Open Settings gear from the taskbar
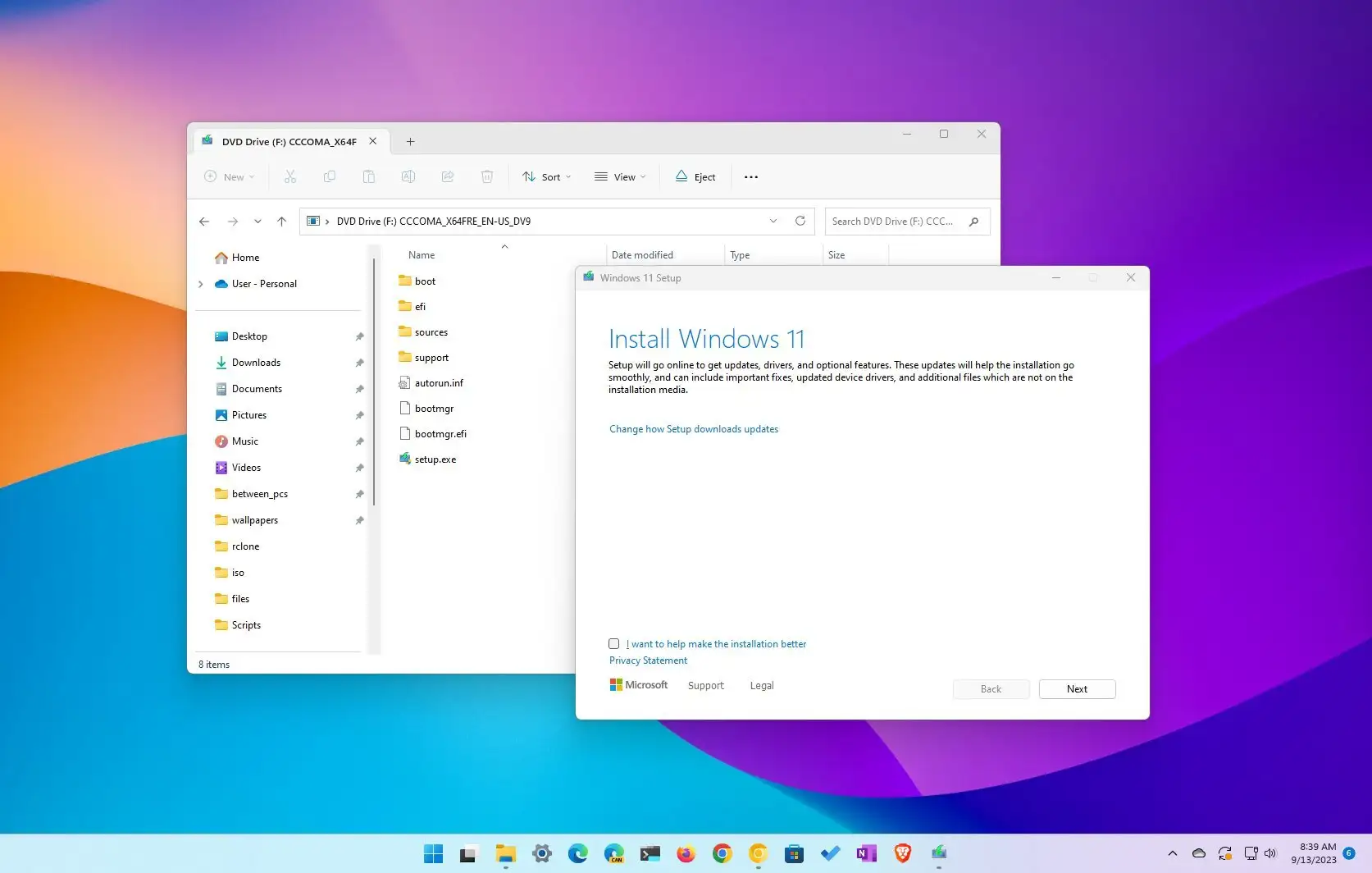The image size is (1372, 873). 542,853
